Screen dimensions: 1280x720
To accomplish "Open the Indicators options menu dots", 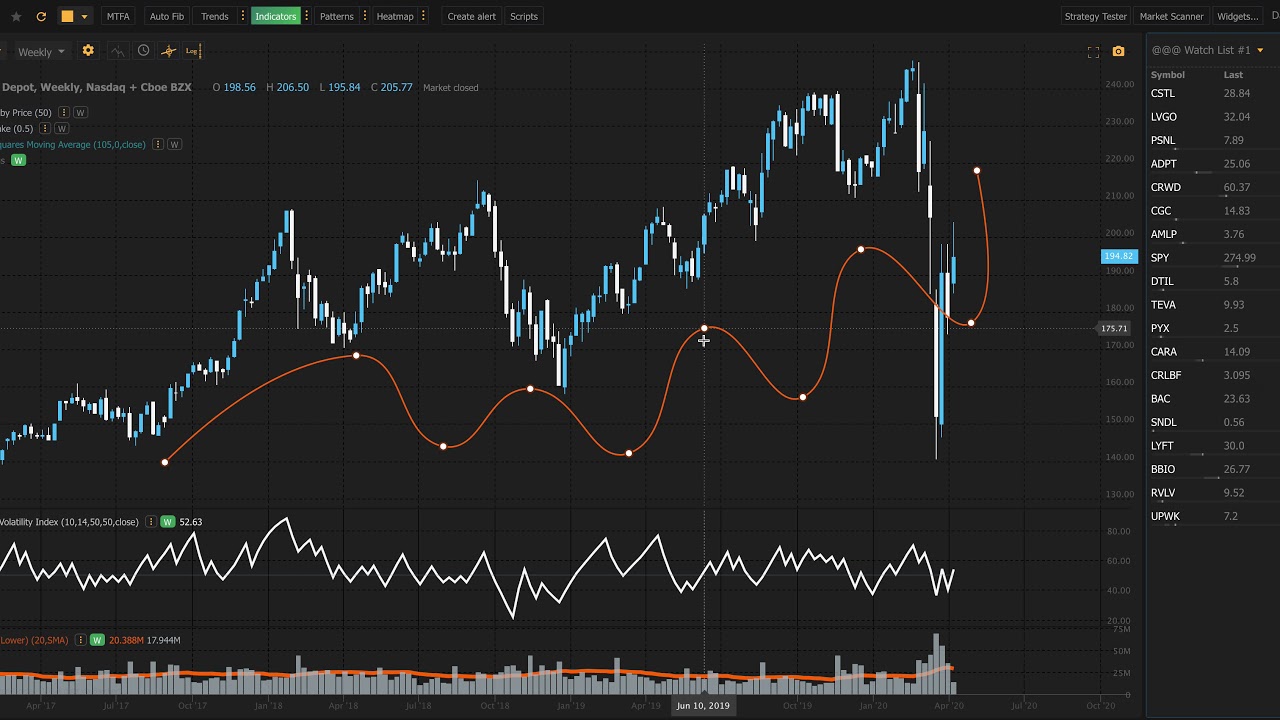I will coord(307,16).
